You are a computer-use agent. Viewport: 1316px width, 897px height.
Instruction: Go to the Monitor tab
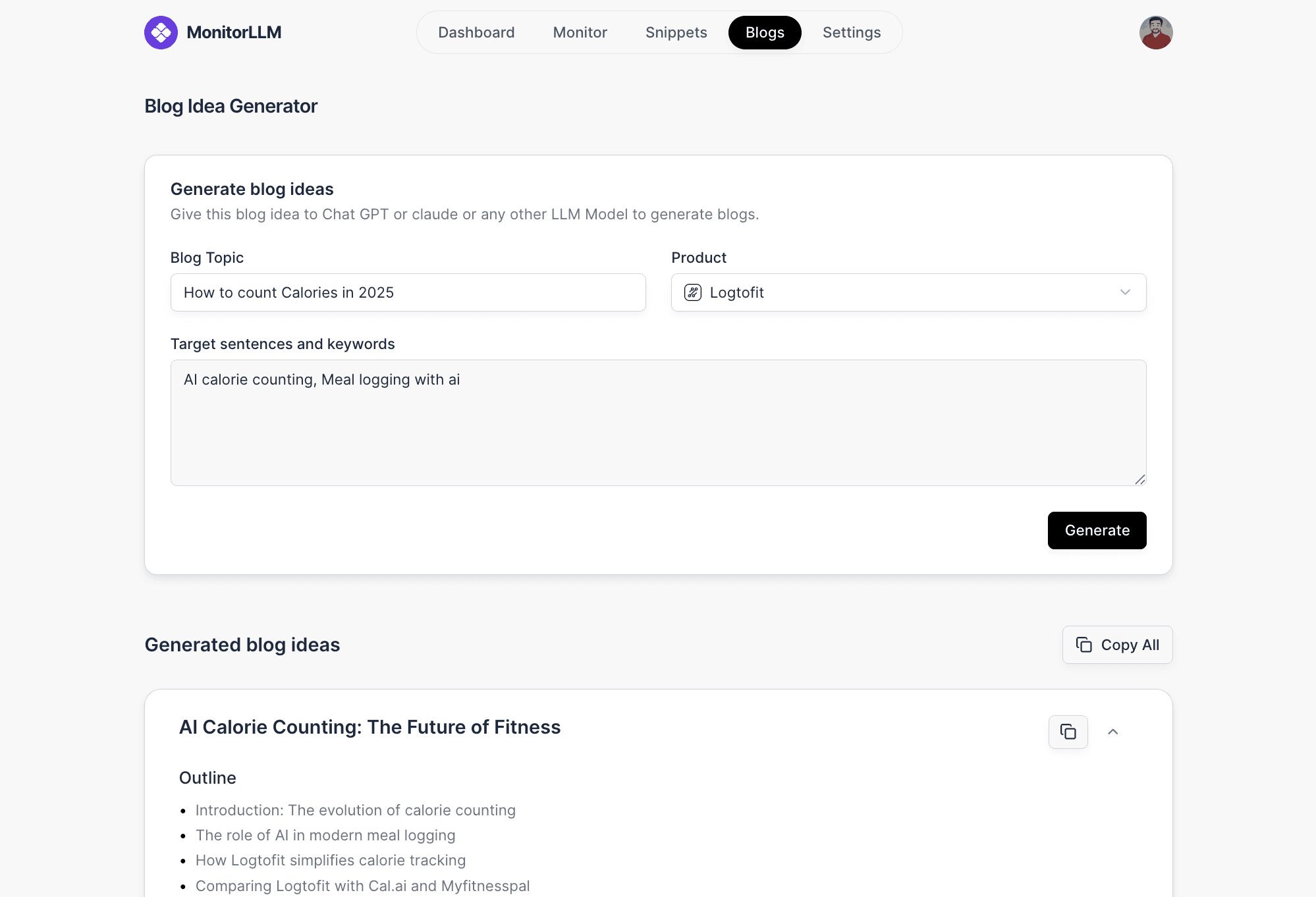point(580,32)
